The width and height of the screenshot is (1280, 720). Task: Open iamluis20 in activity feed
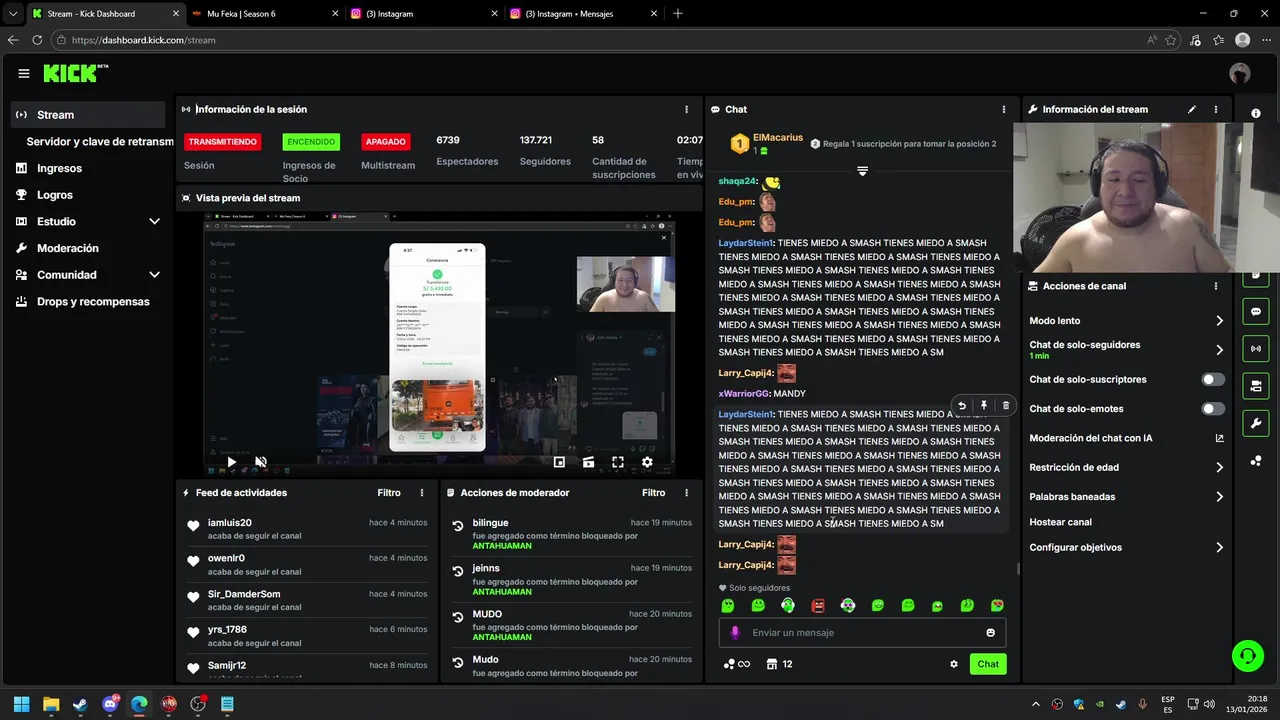230,523
